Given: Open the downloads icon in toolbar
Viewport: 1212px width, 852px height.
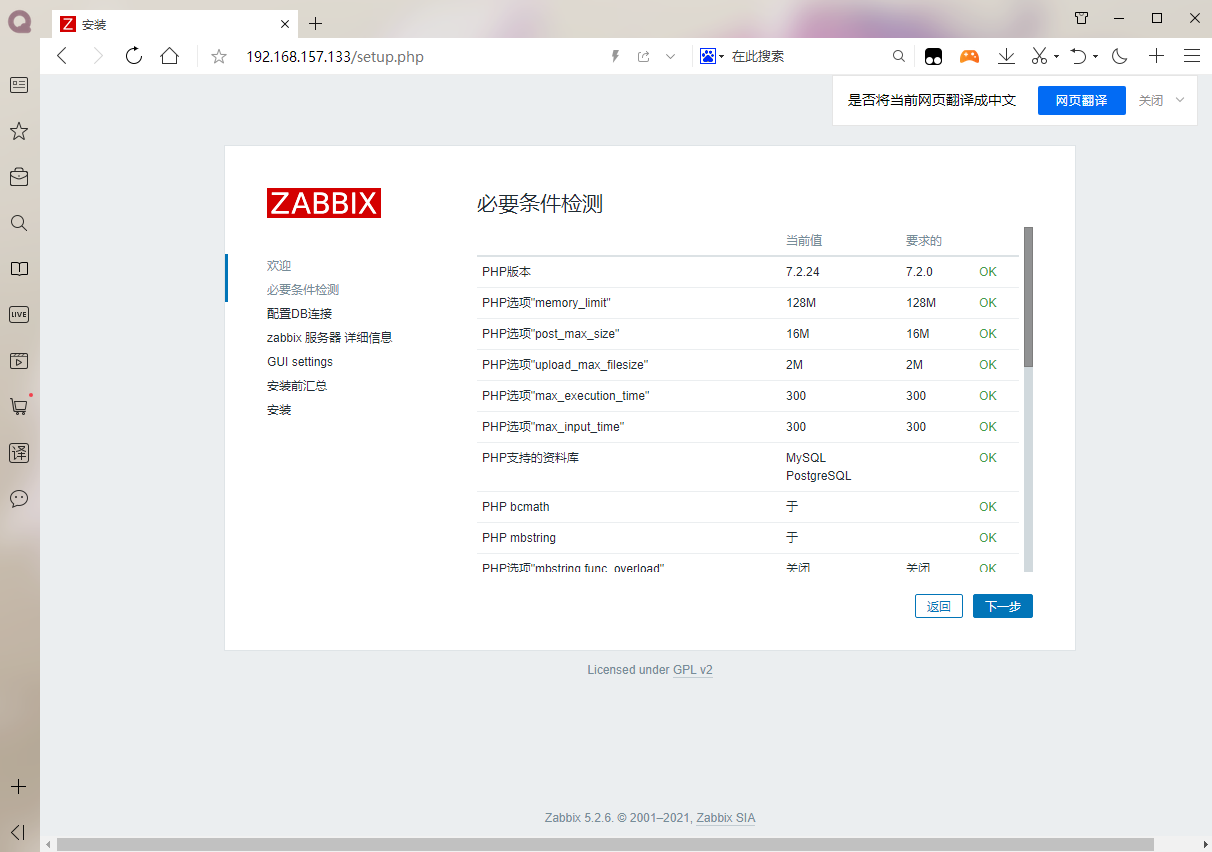Looking at the screenshot, I should click(x=1007, y=57).
